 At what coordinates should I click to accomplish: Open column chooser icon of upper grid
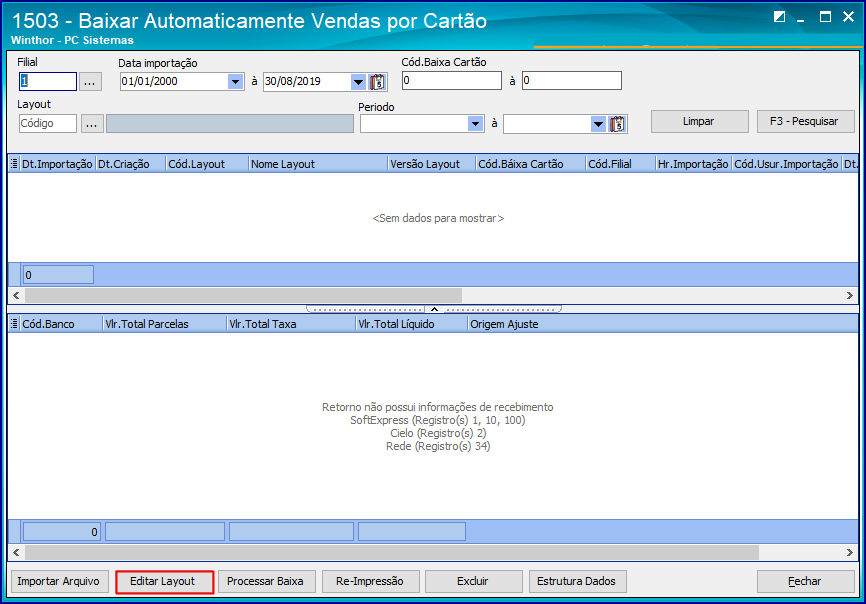click(x=14, y=164)
